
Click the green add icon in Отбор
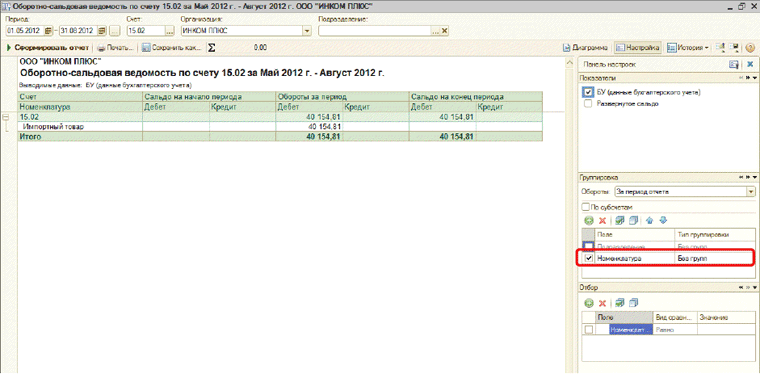(588, 303)
